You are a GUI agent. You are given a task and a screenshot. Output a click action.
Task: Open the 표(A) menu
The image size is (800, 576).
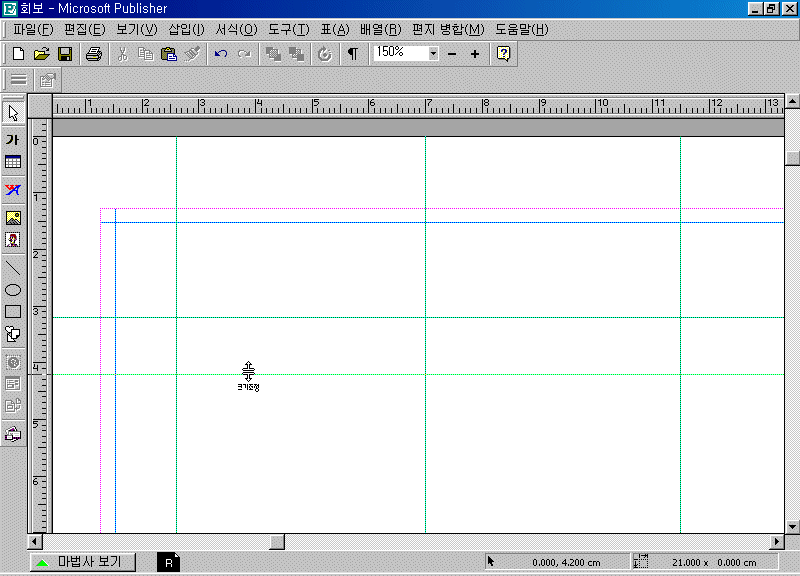coord(335,30)
